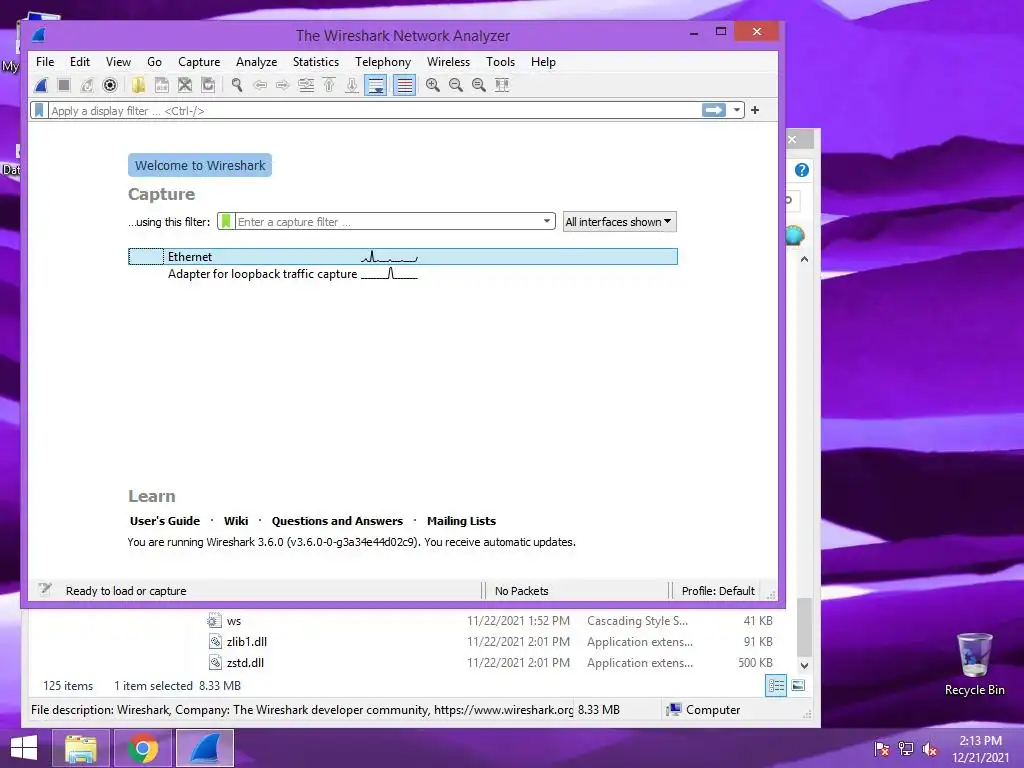
Task: Toggle auto scroll during live capture
Action: point(376,85)
